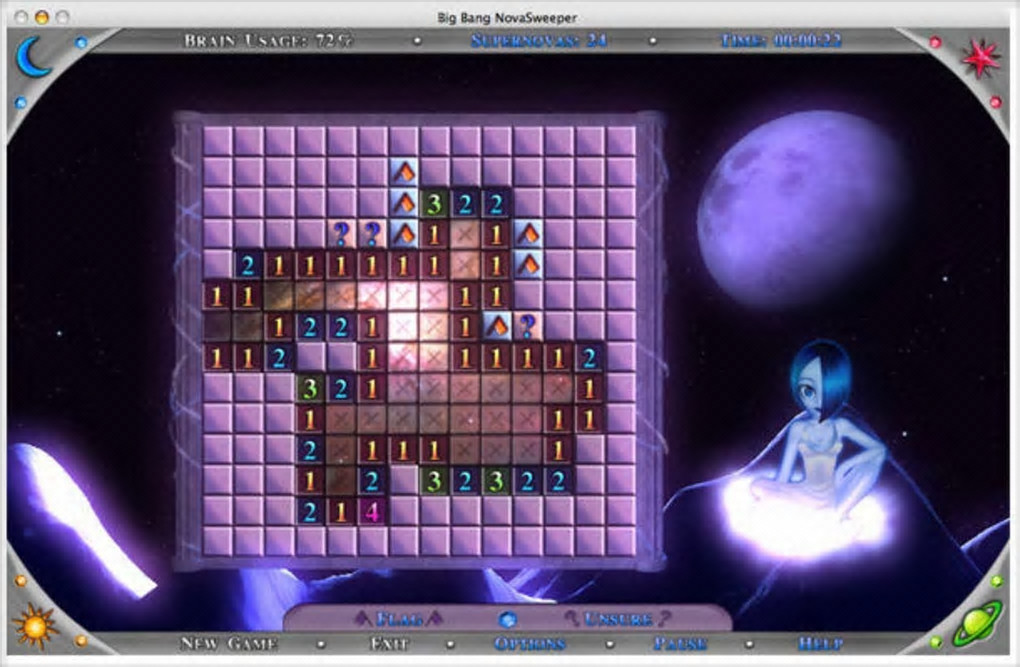
Task: Click the Time 00:00:22 display
Action: coord(781,40)
